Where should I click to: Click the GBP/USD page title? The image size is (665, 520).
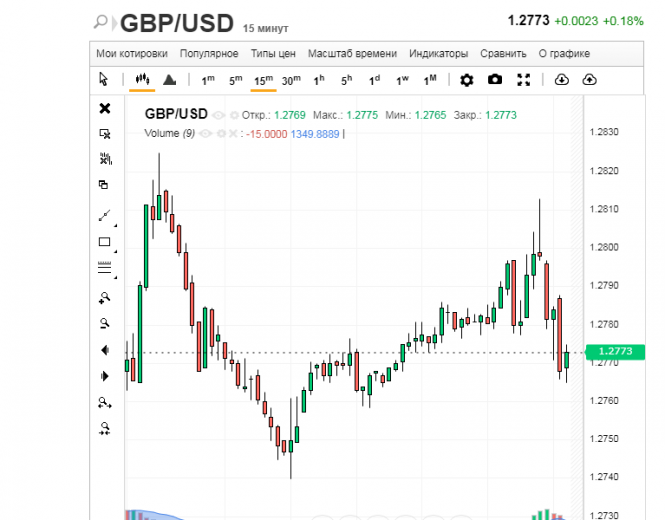[177, 23]
